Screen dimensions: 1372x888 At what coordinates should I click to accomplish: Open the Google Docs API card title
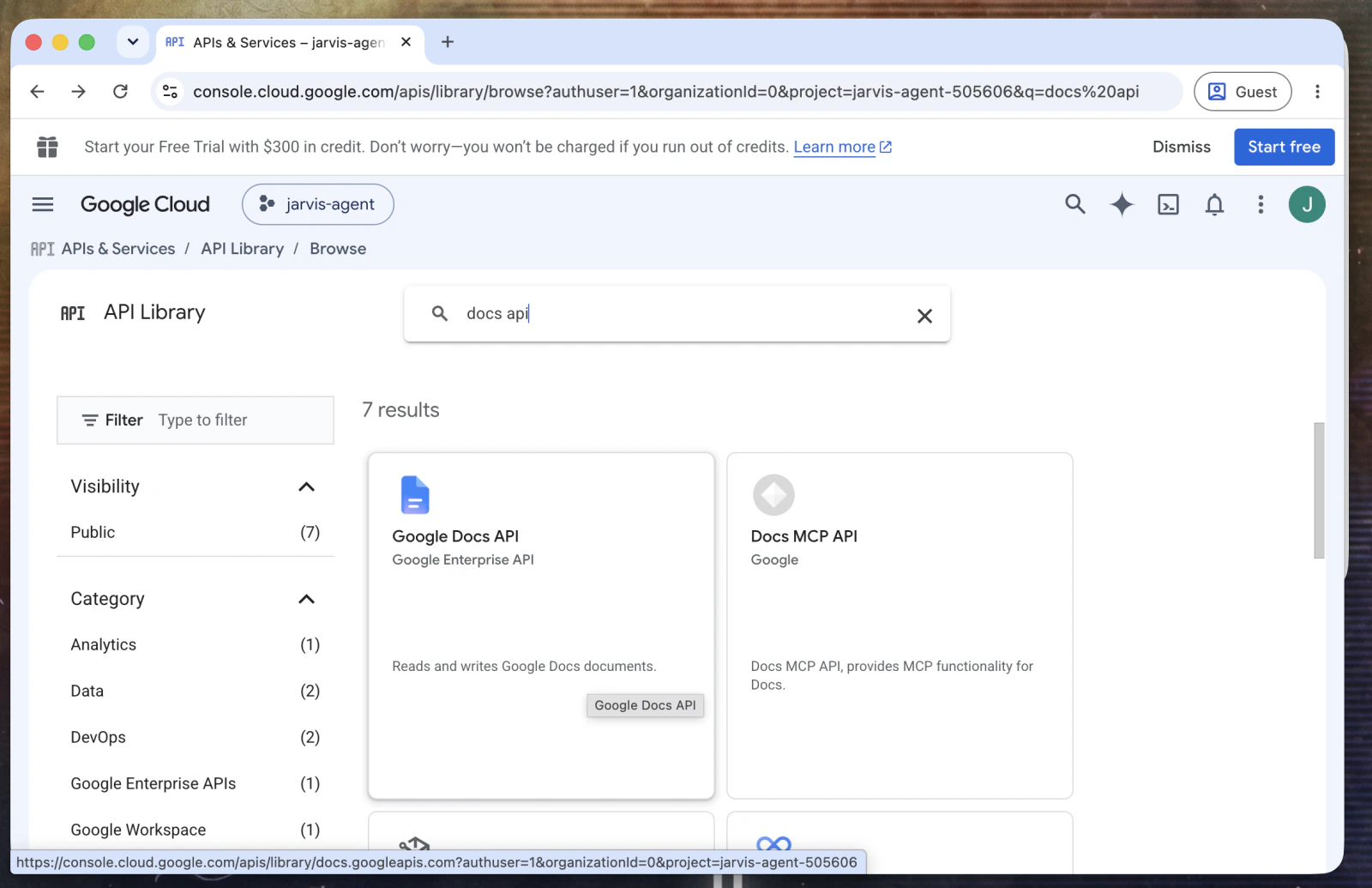(x=455, y=536)
